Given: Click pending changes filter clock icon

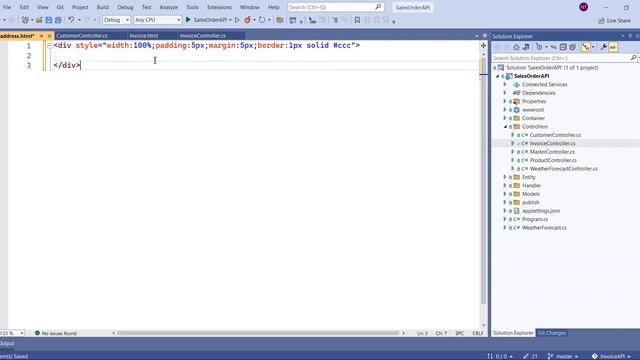Looking at the screenshot, I should click(x=539, y=47).
